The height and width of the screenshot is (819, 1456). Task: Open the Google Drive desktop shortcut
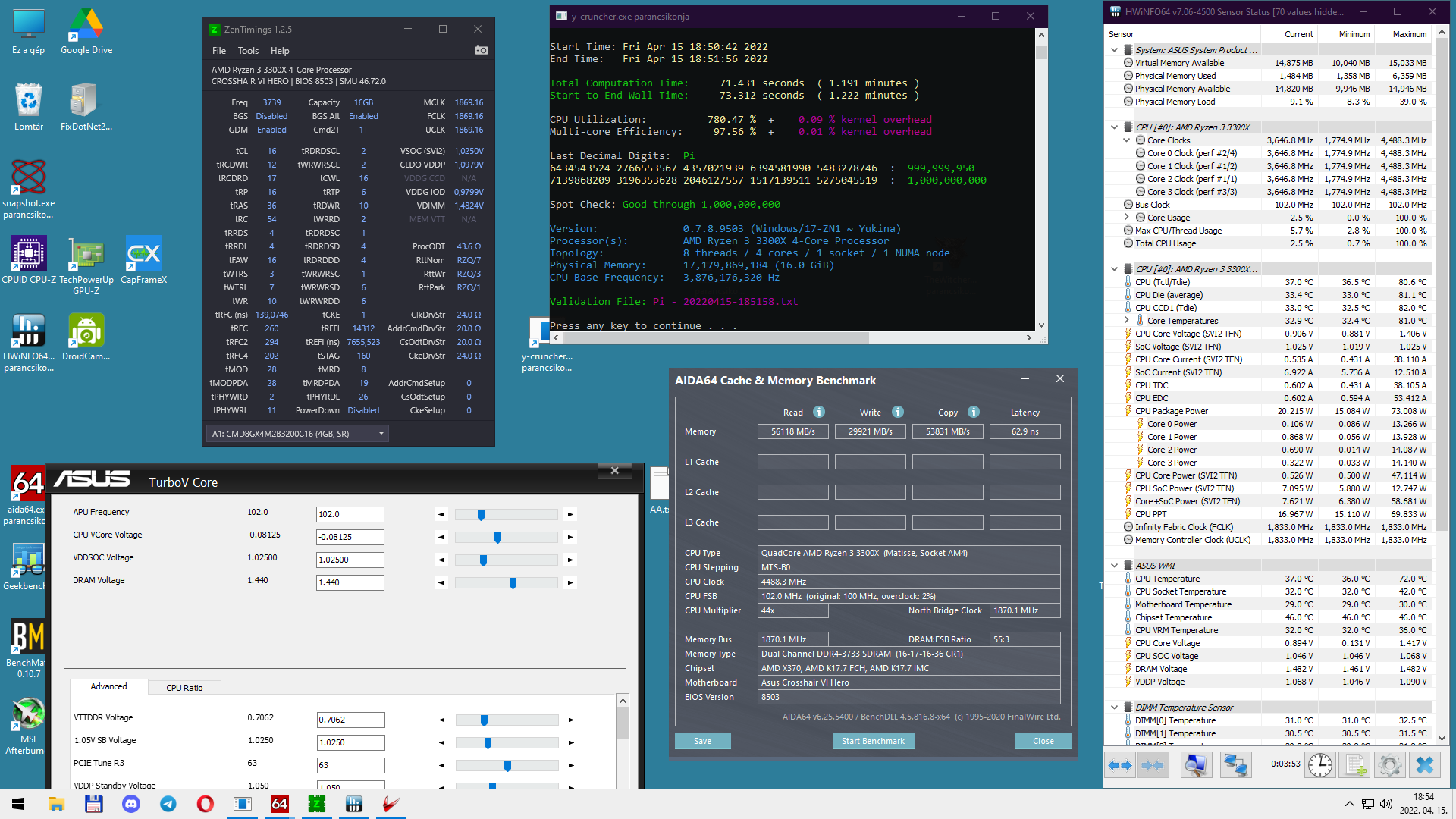(x=86, y=31)
